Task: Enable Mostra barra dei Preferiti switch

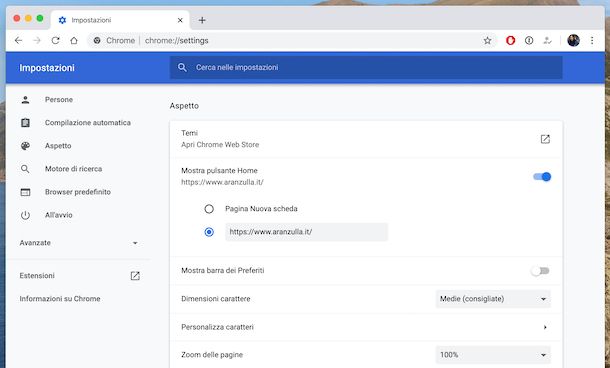Action: click(x=540, y=271)
